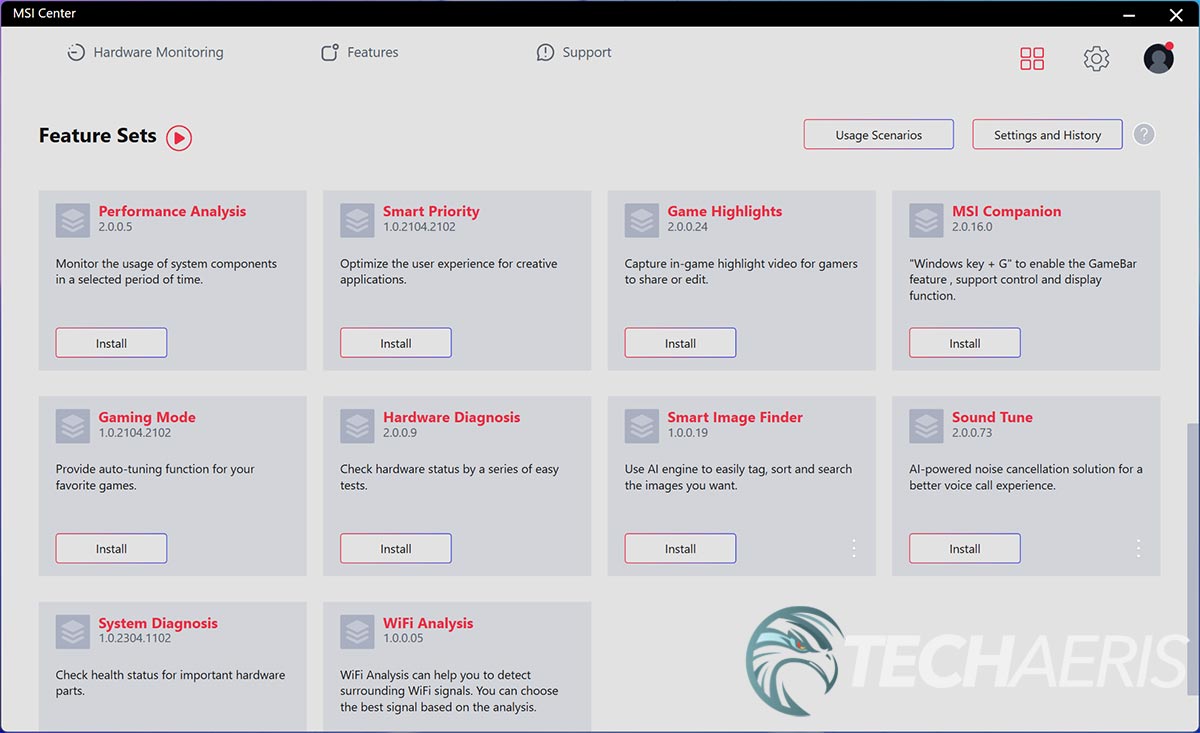
Task: Select the Smart Image Finder title
Action: tap(735, 417)
